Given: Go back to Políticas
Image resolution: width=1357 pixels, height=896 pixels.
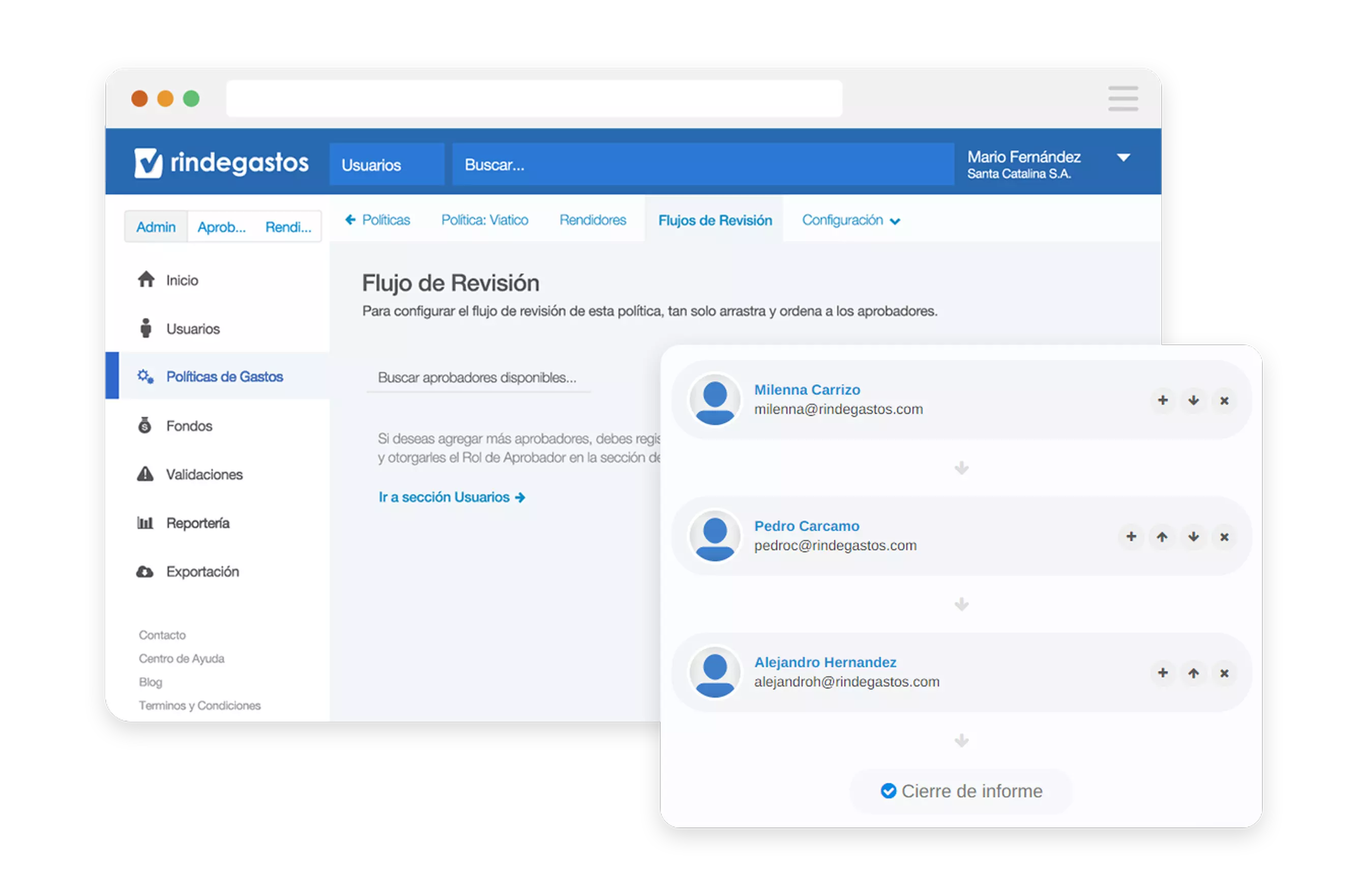Looking at the screenshot, I should point(378,220).
